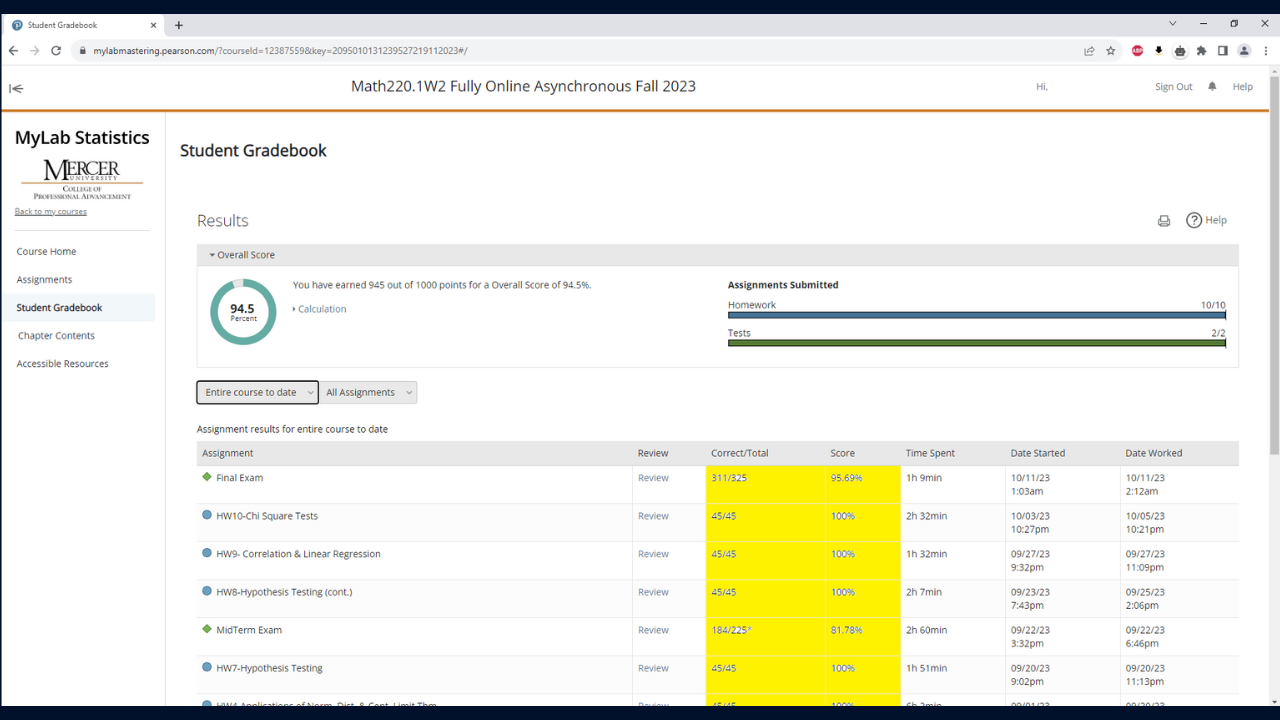Click the Homework progress bar

976,315
